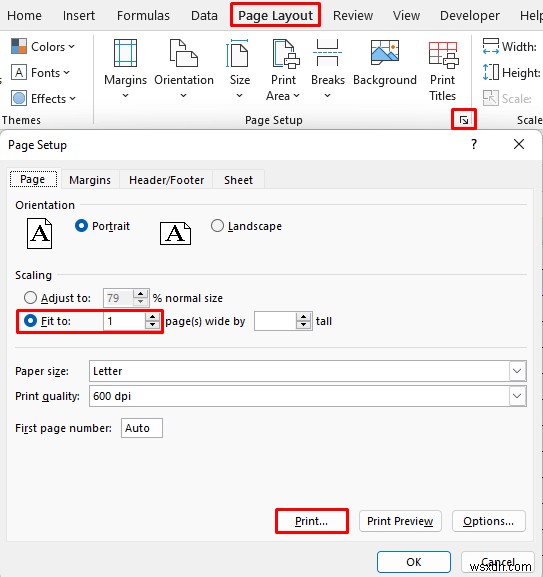
Task: Click the Adjust to percentage spinner
Action: click(141, 298)
